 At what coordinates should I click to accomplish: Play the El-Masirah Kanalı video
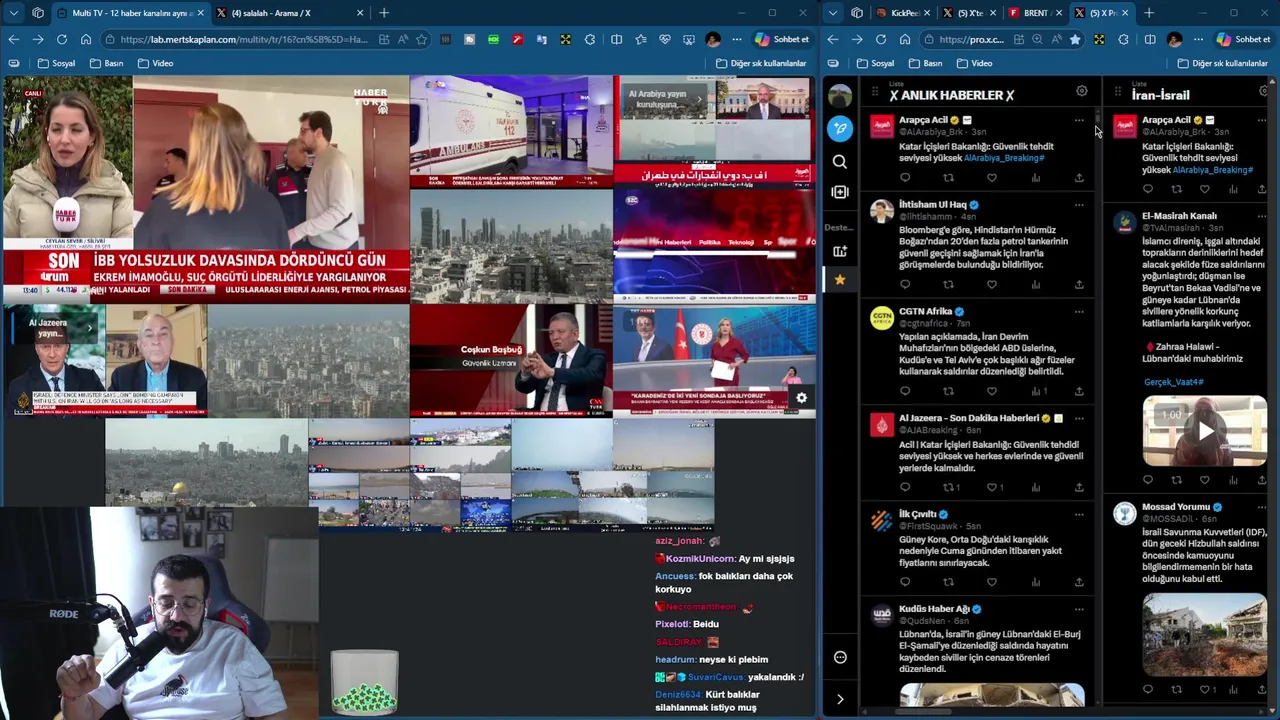coord(1205,431)
